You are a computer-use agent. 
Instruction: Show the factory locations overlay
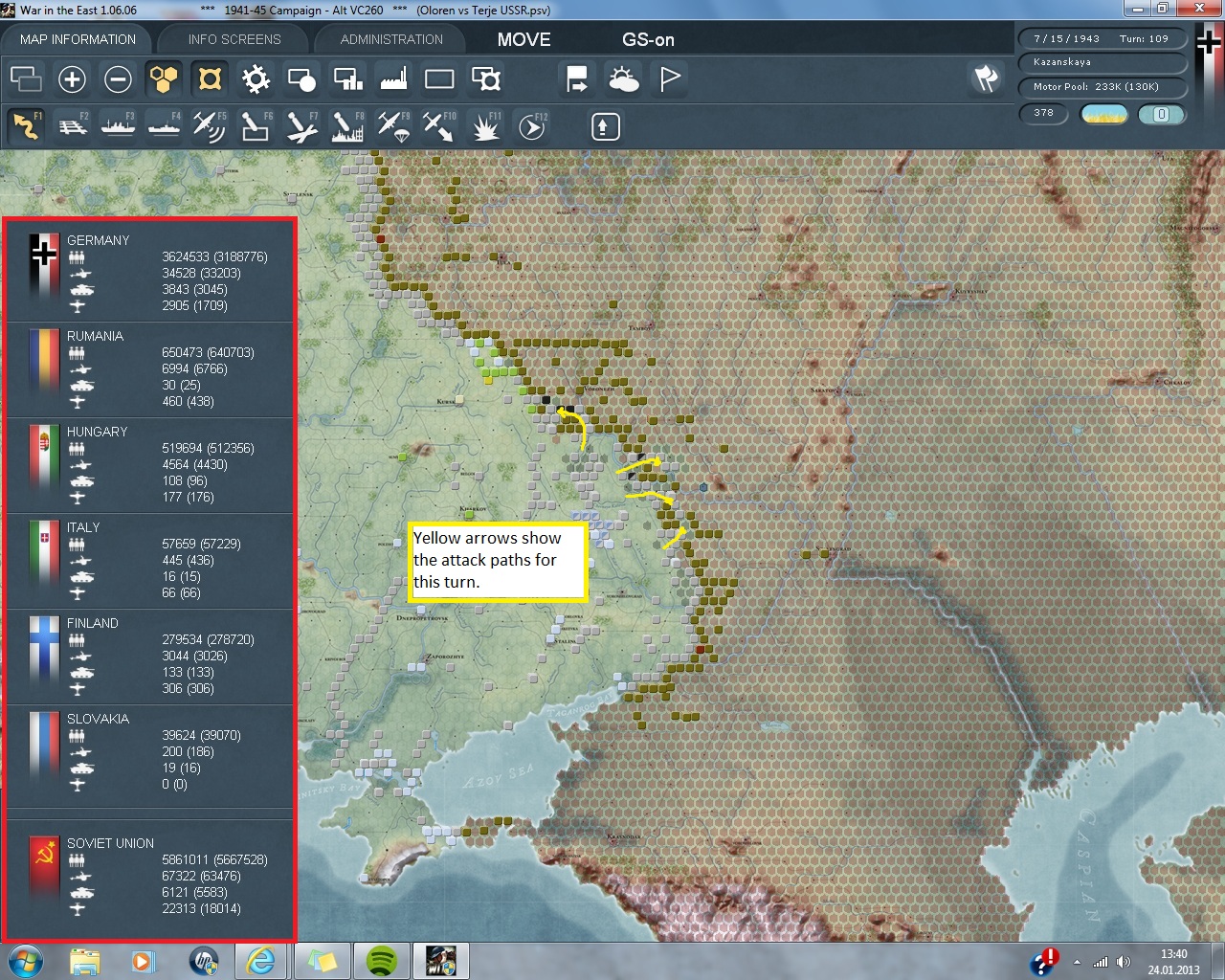tap(393, 79)
